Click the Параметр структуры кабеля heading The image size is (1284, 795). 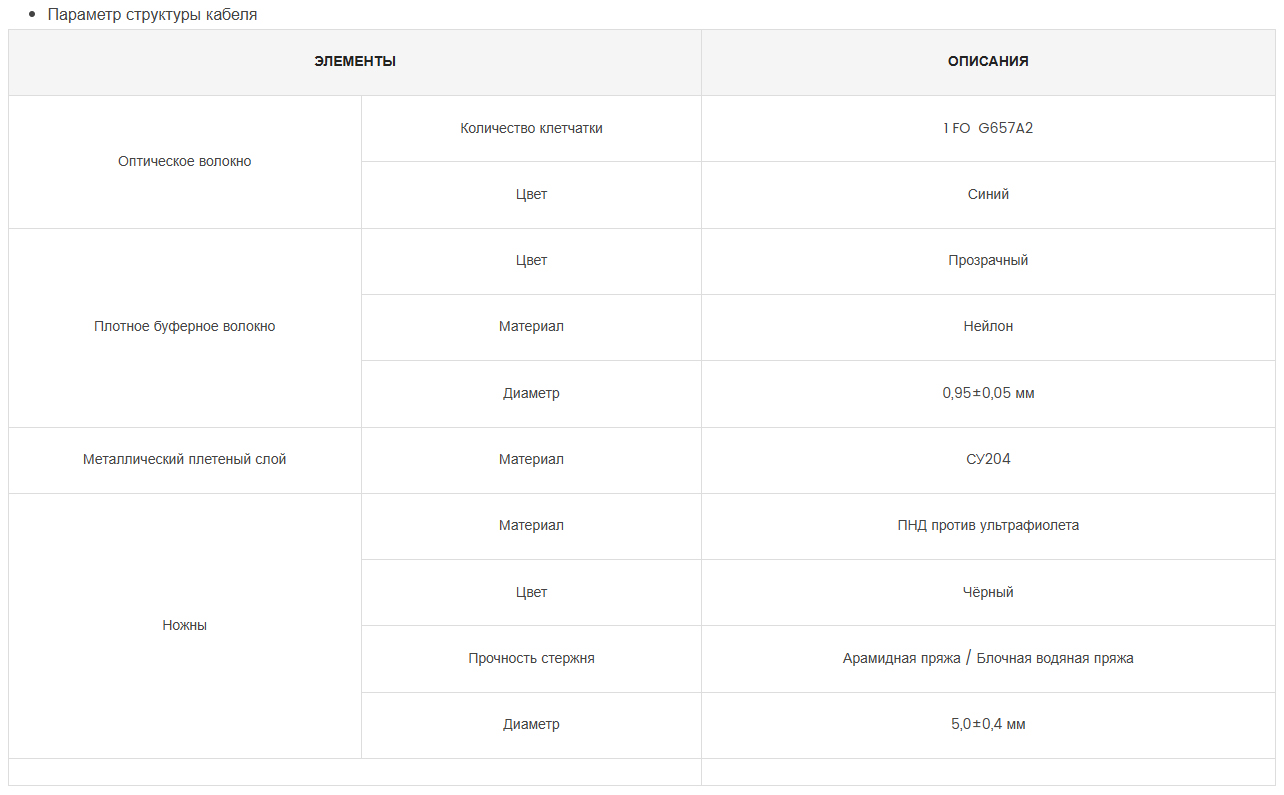tap(152, 15)
